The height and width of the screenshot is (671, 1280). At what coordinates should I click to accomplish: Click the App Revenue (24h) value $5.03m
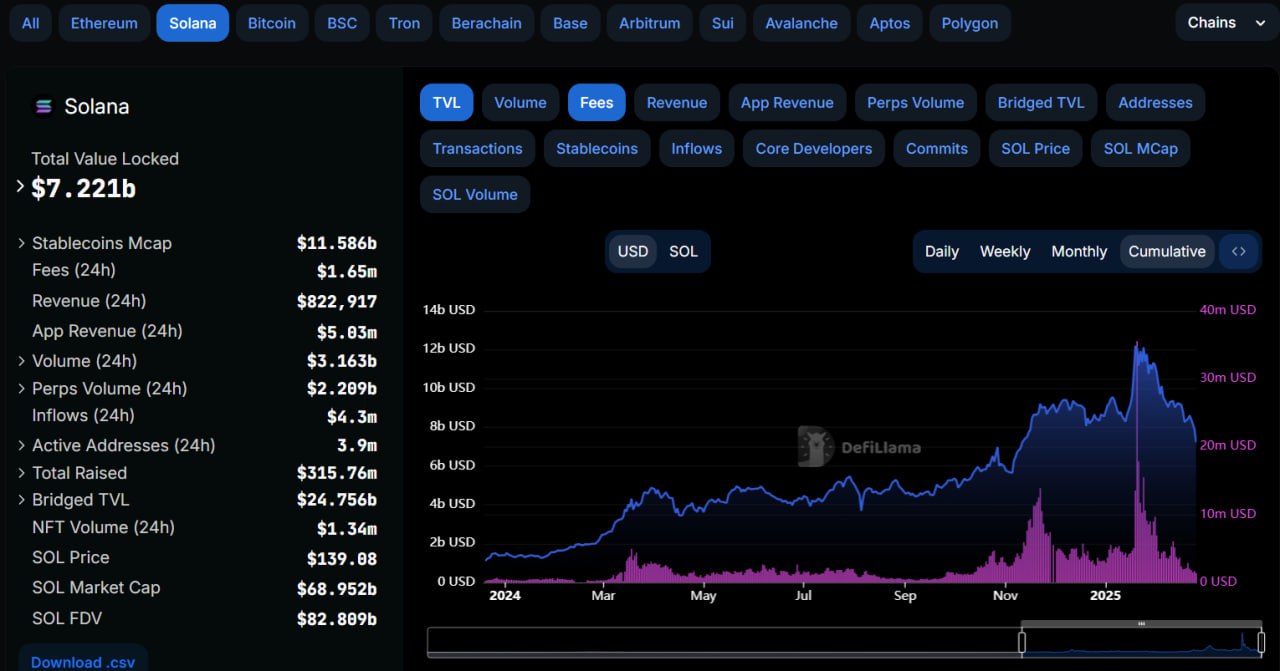(x=347, y=332)
